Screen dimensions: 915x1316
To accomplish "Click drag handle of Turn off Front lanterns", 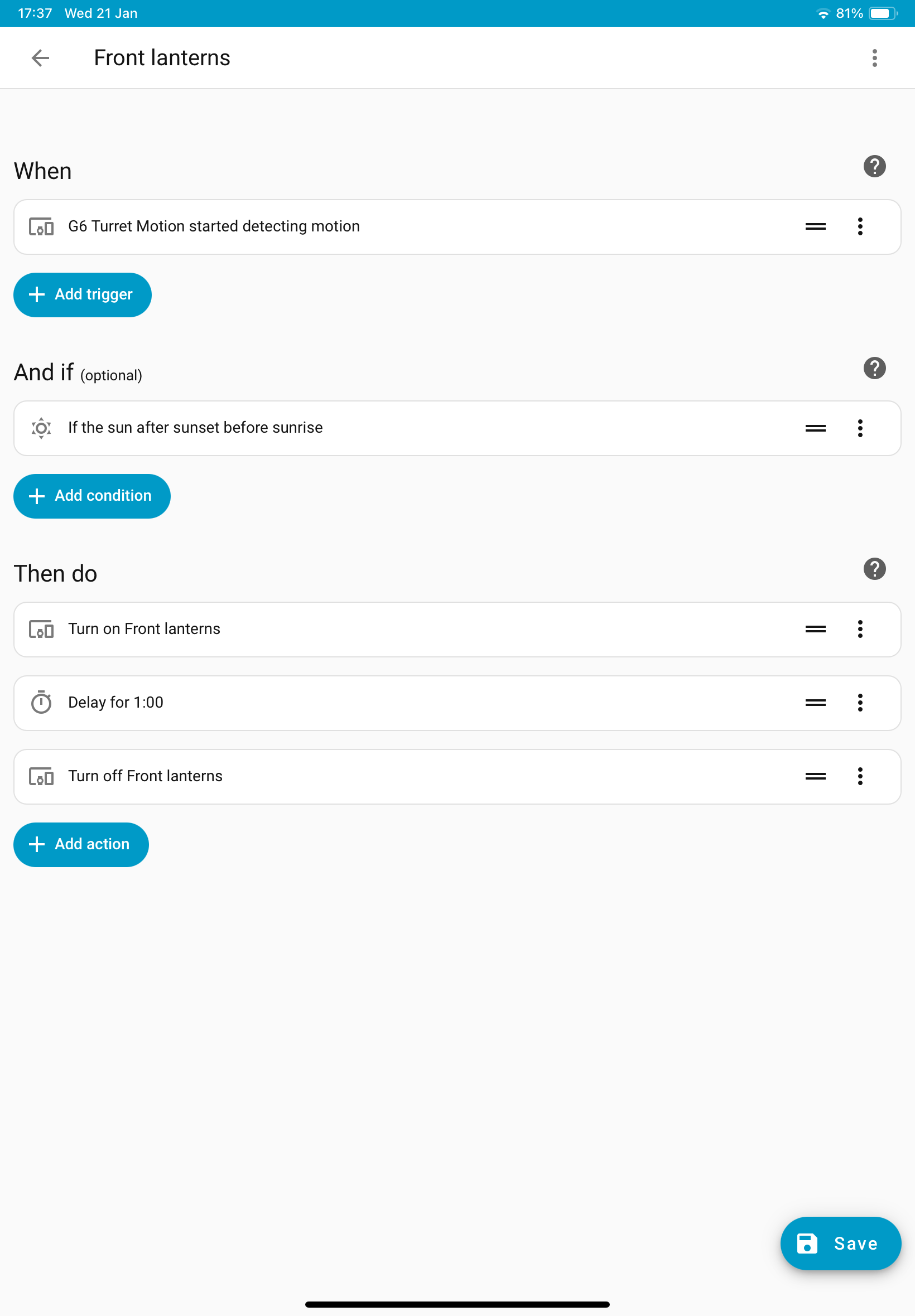I will pyautogui.click(x=815, y=777).
